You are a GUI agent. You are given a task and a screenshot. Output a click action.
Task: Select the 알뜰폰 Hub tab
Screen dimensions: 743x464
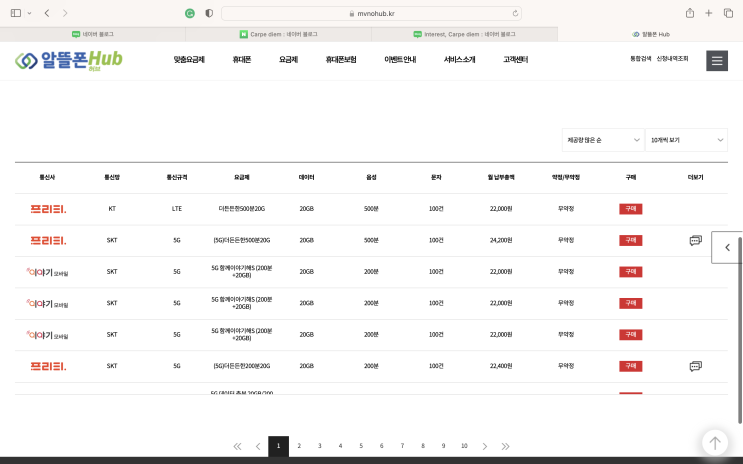click(650, 34)
